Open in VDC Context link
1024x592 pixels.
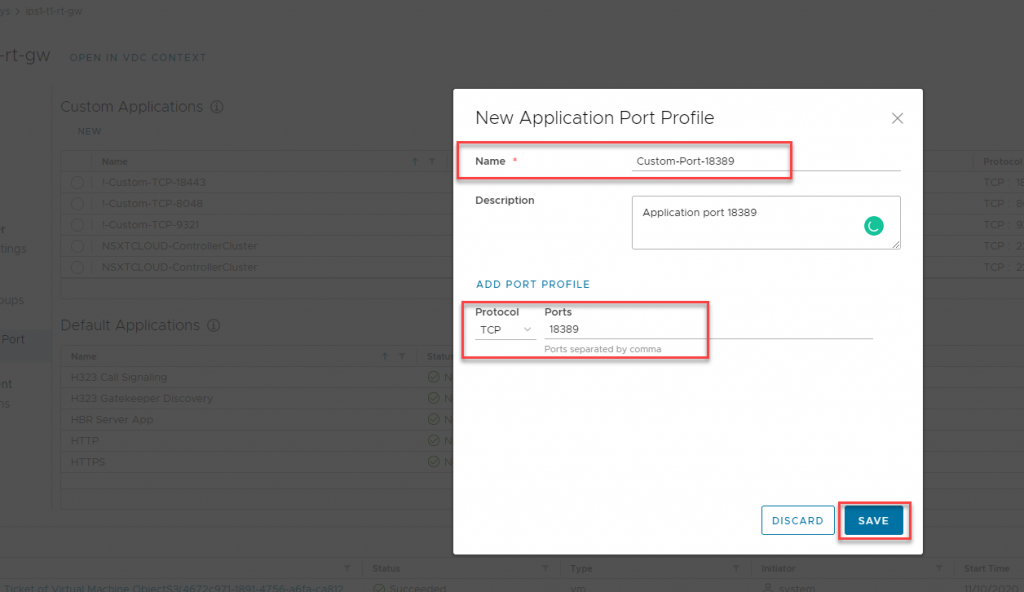[x=137, y=58]
